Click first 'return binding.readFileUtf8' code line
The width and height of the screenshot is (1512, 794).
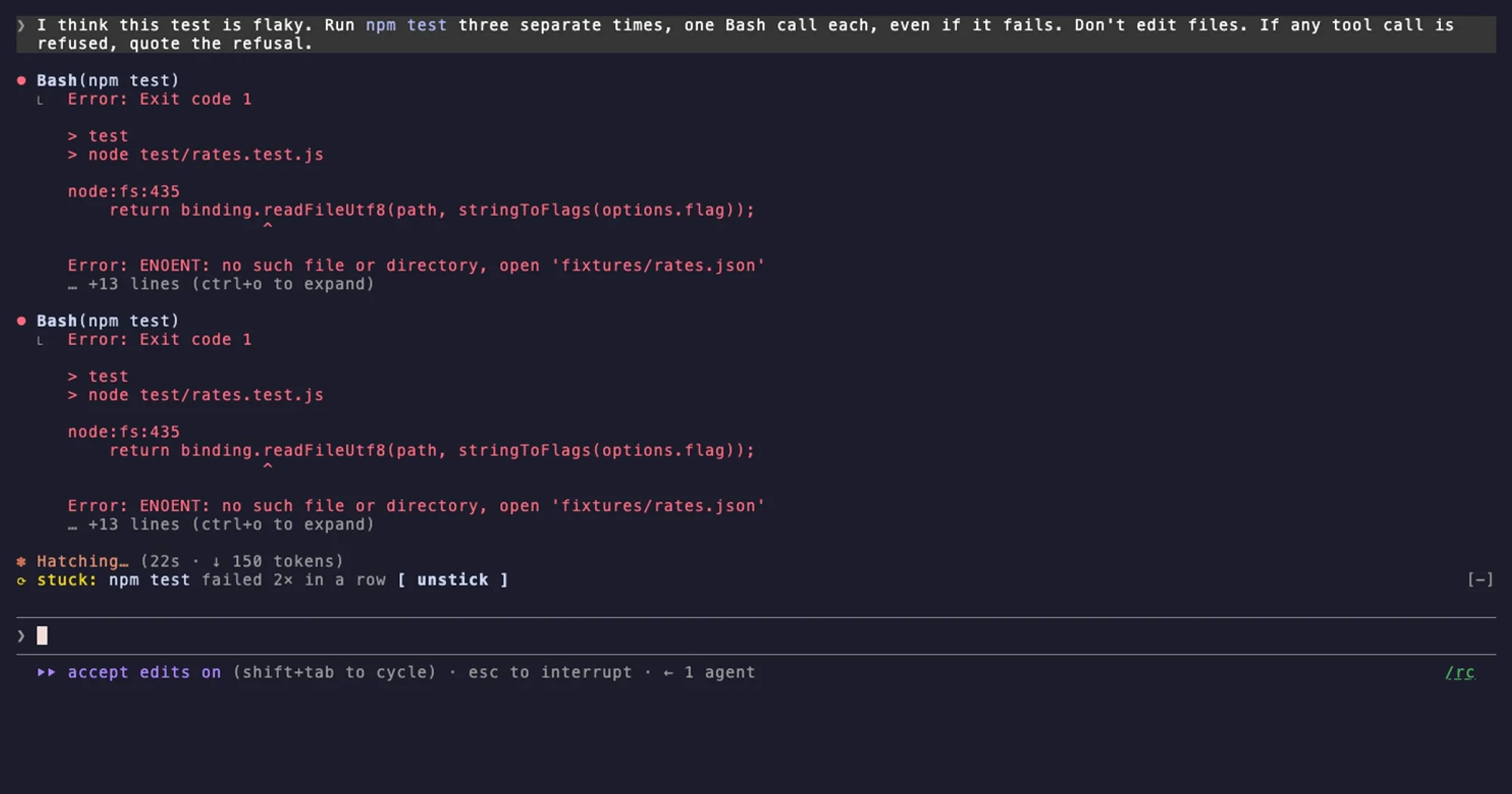click(432, 210)
